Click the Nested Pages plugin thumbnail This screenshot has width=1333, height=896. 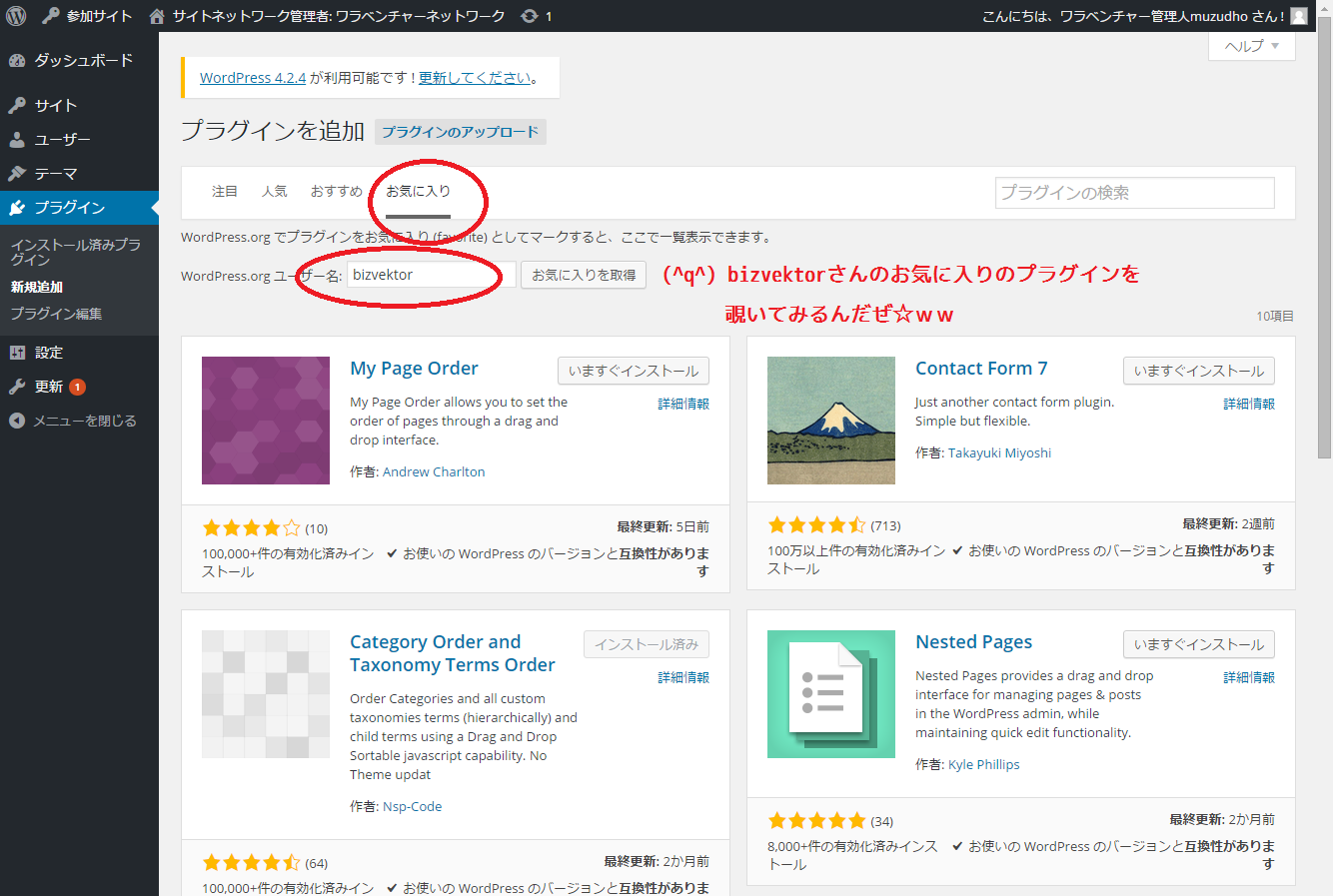831,694
